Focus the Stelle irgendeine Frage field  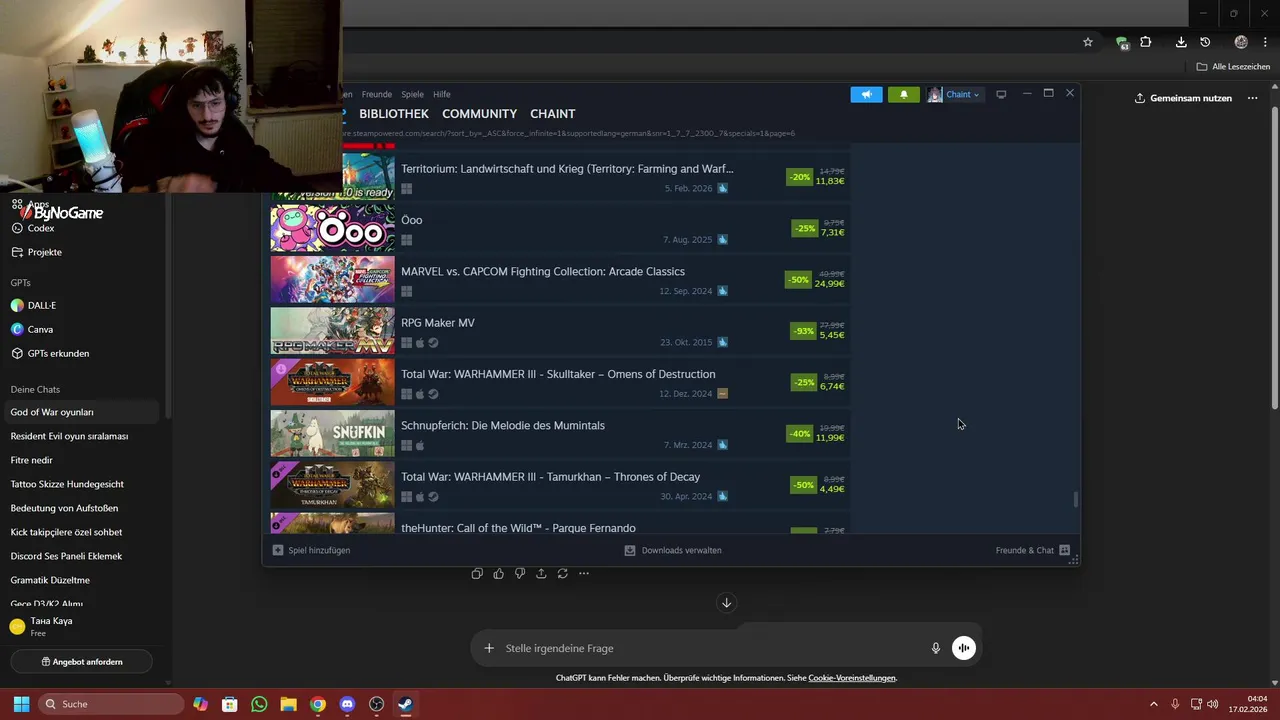pos(710,648)
